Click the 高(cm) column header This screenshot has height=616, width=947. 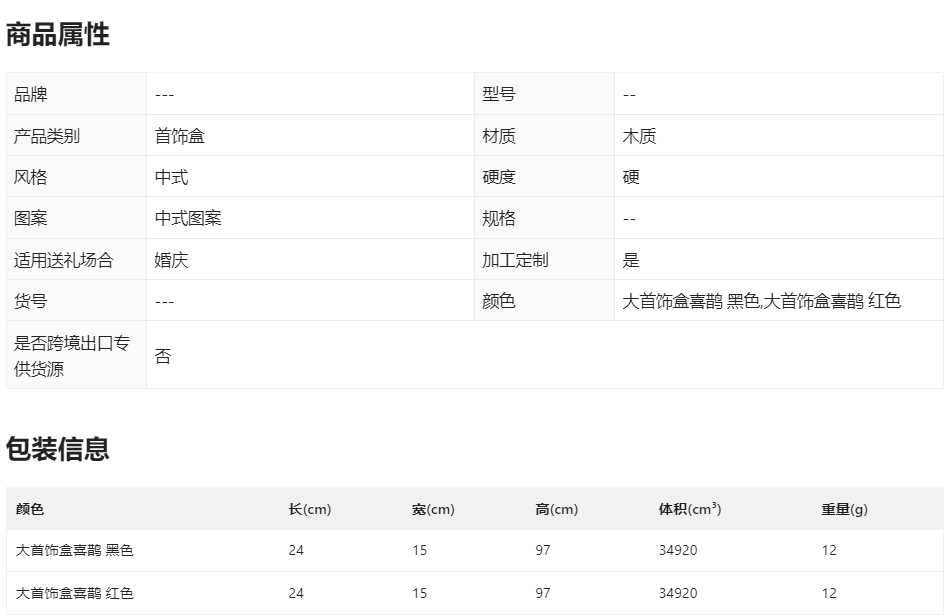[556, 509]
